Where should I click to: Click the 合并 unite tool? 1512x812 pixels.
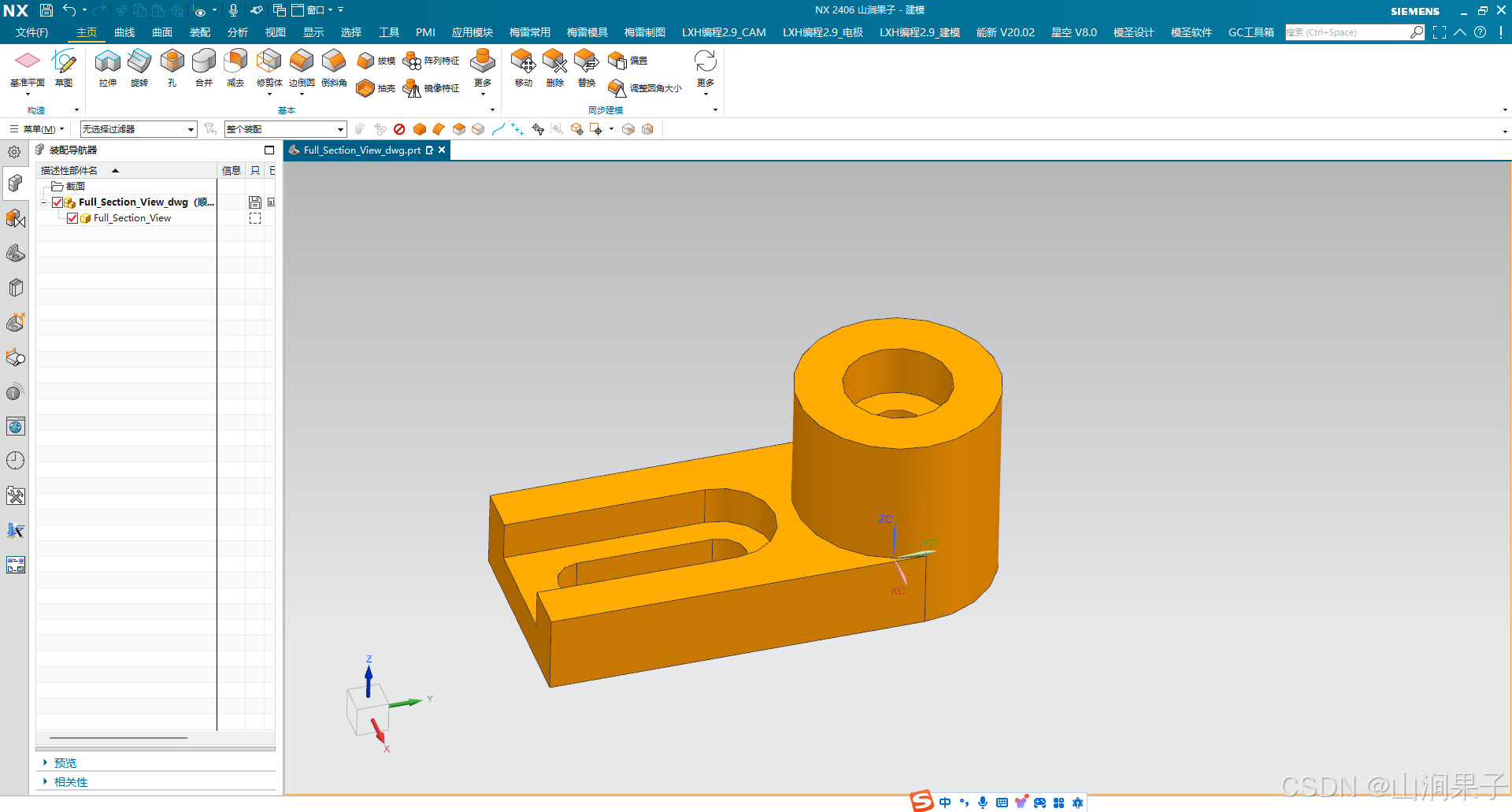click(x=204, y=66)
